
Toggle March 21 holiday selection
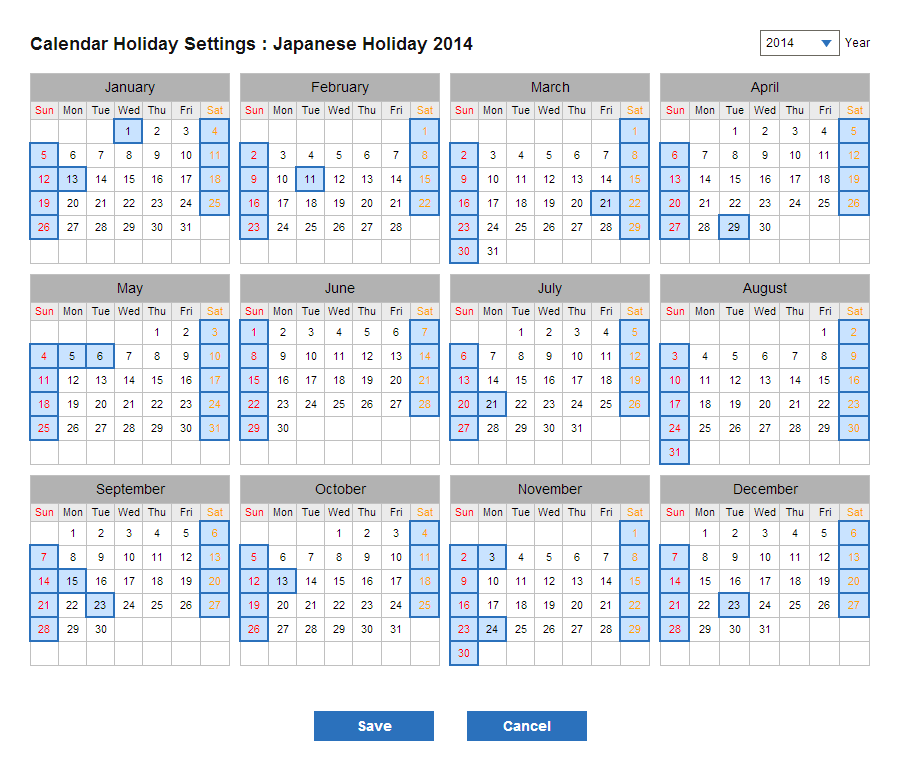pyautogui.click(x=606, y=203)
